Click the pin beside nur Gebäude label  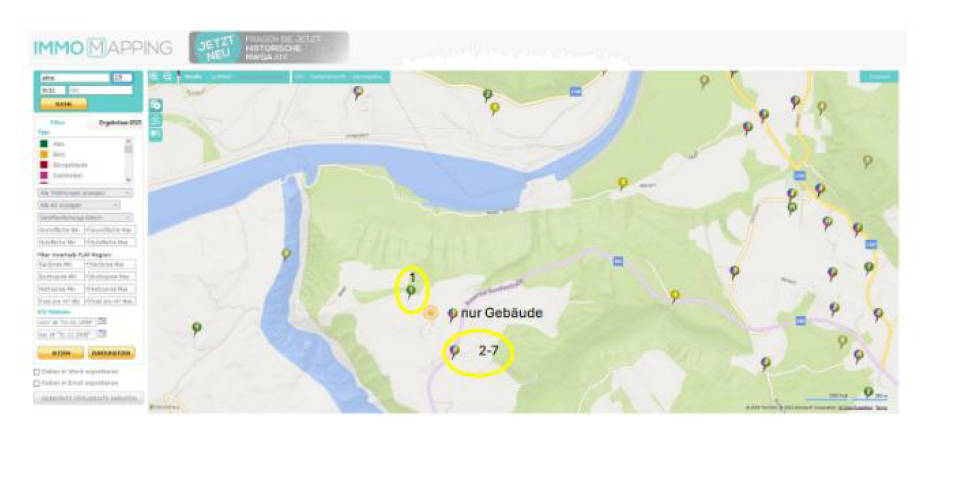tap(452, 314)
